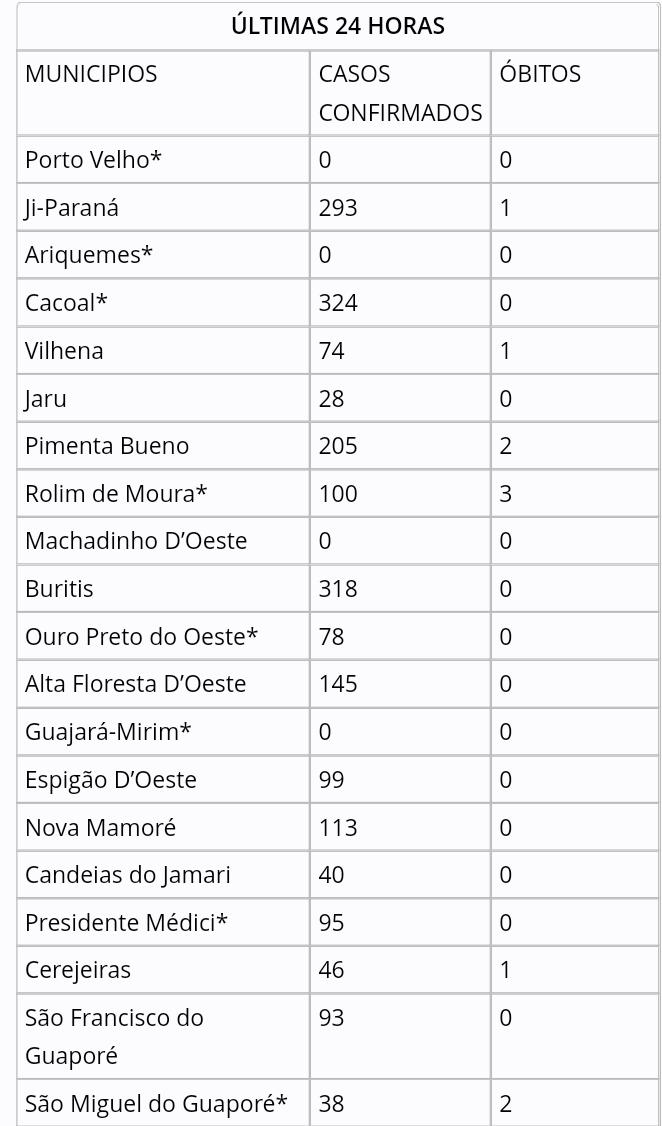Select the Ji-Paraná row name
The image size is (662, 1126).
[72, 207]
